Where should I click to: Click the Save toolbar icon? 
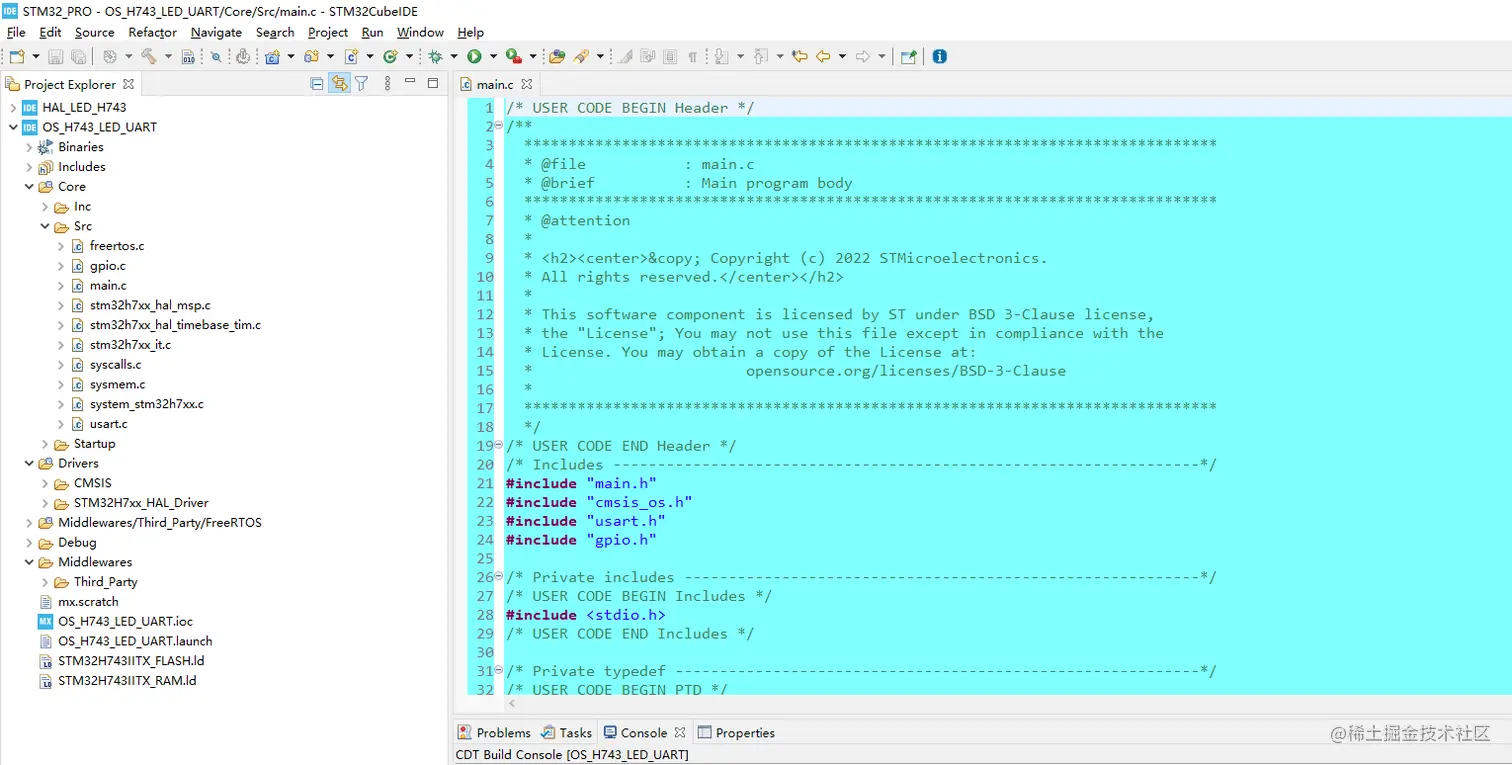[55, 57]
